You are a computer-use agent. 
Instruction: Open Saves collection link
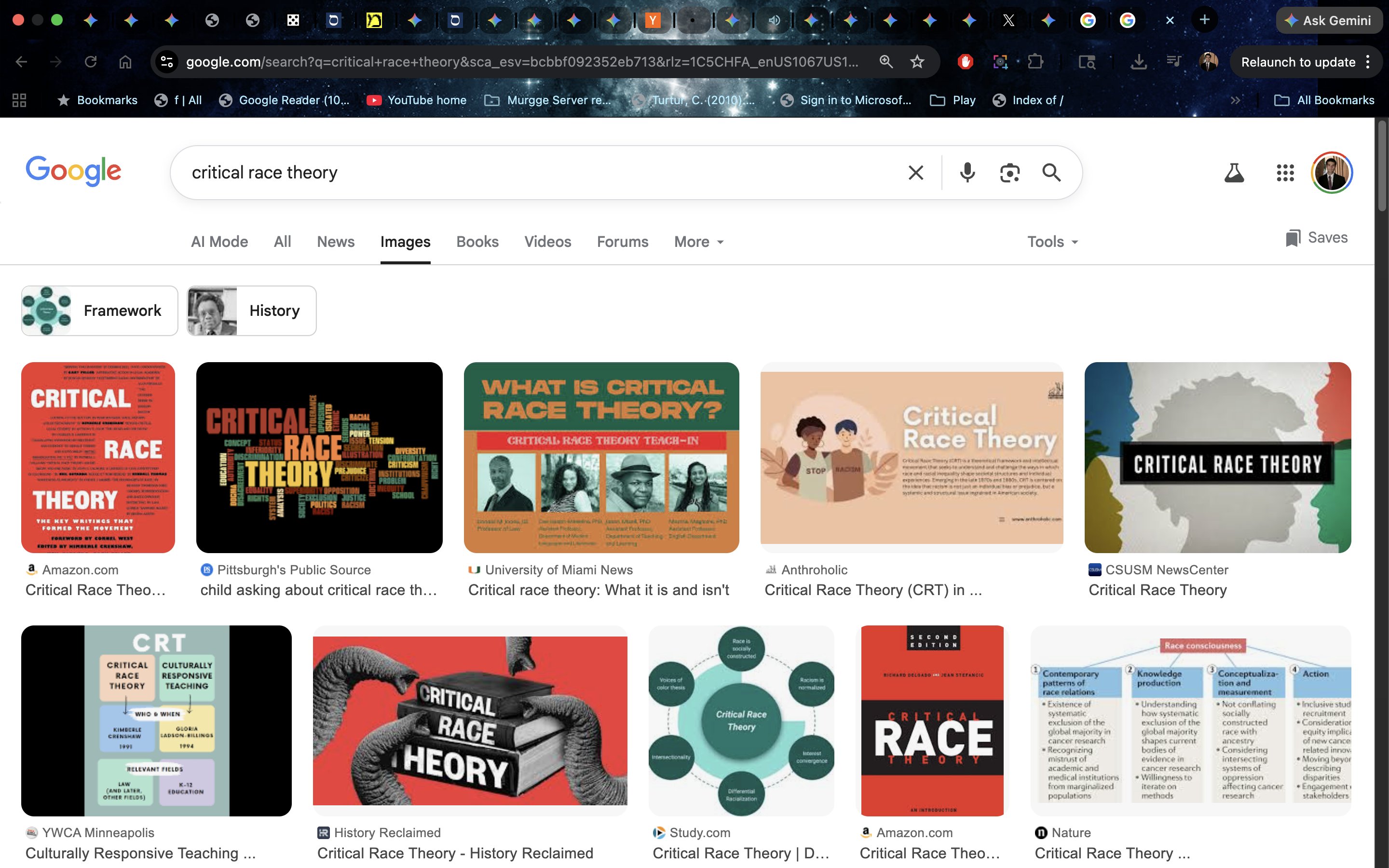point(1317,238)
